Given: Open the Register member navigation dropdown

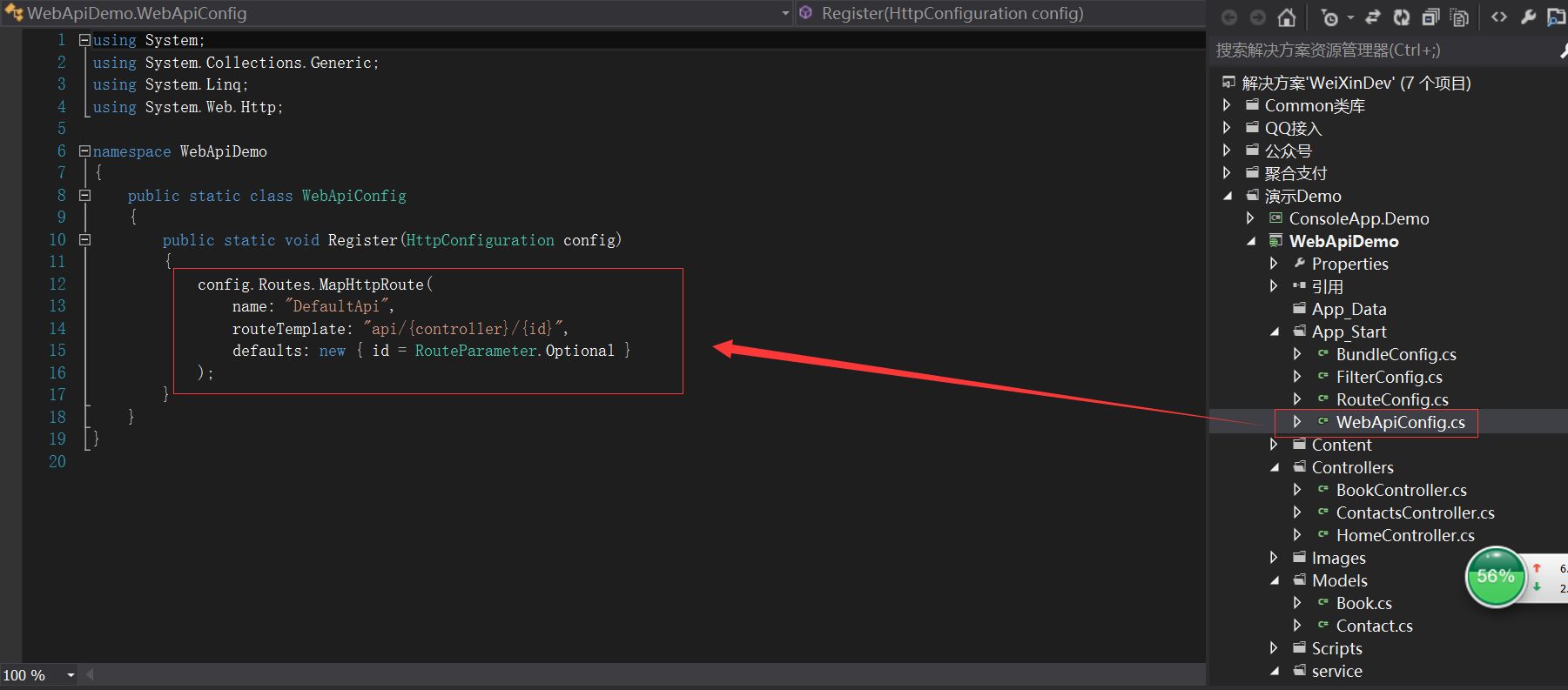Looking at the screenshot, I should [x=1001, y=13].
